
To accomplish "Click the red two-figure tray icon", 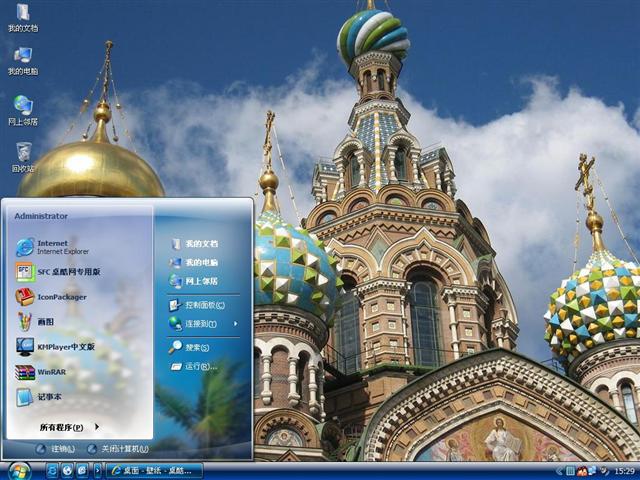I will [582, 471].
